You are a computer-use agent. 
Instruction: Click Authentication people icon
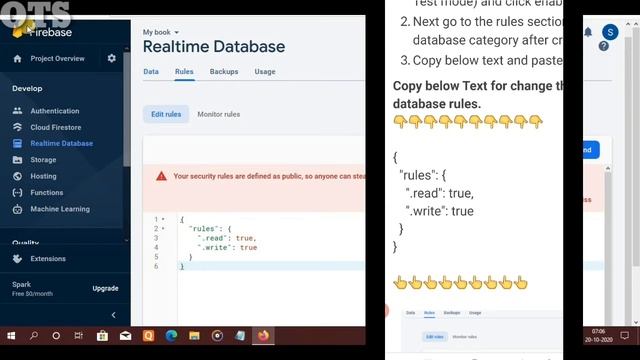pos(17,111)
